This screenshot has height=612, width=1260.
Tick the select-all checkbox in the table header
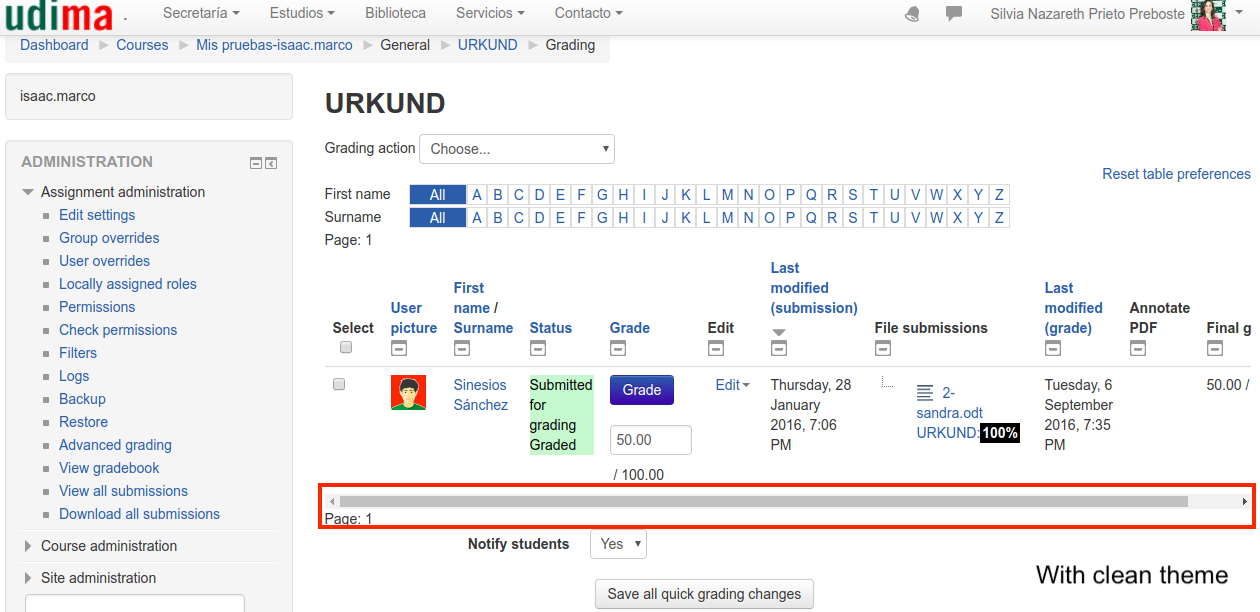click(346, 347)
